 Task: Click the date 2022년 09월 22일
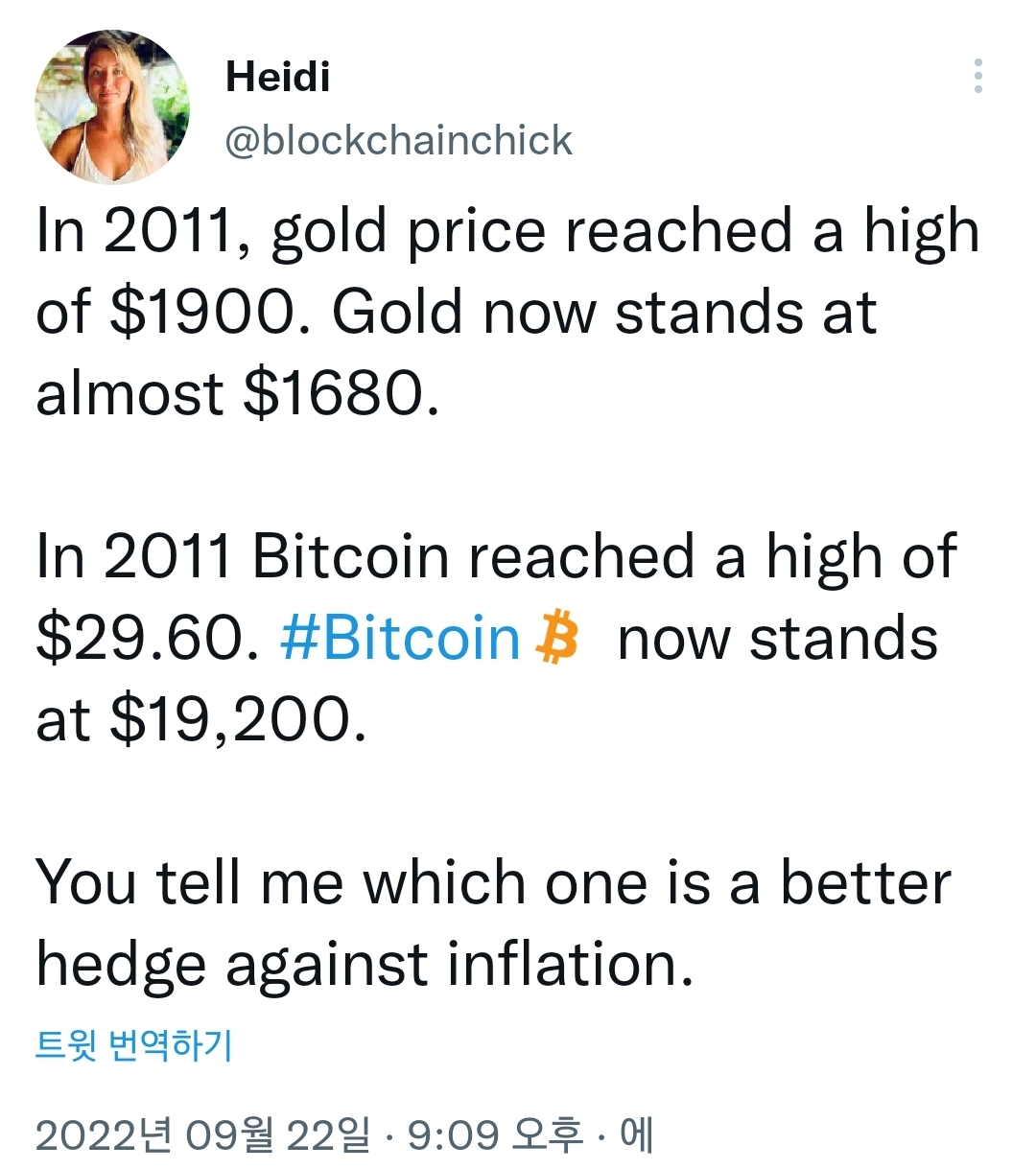[202, 1135]
